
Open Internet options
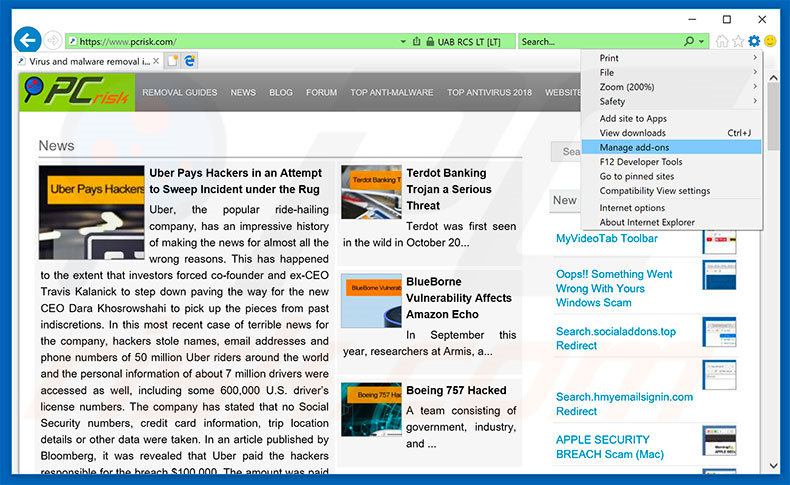point(671,208)
